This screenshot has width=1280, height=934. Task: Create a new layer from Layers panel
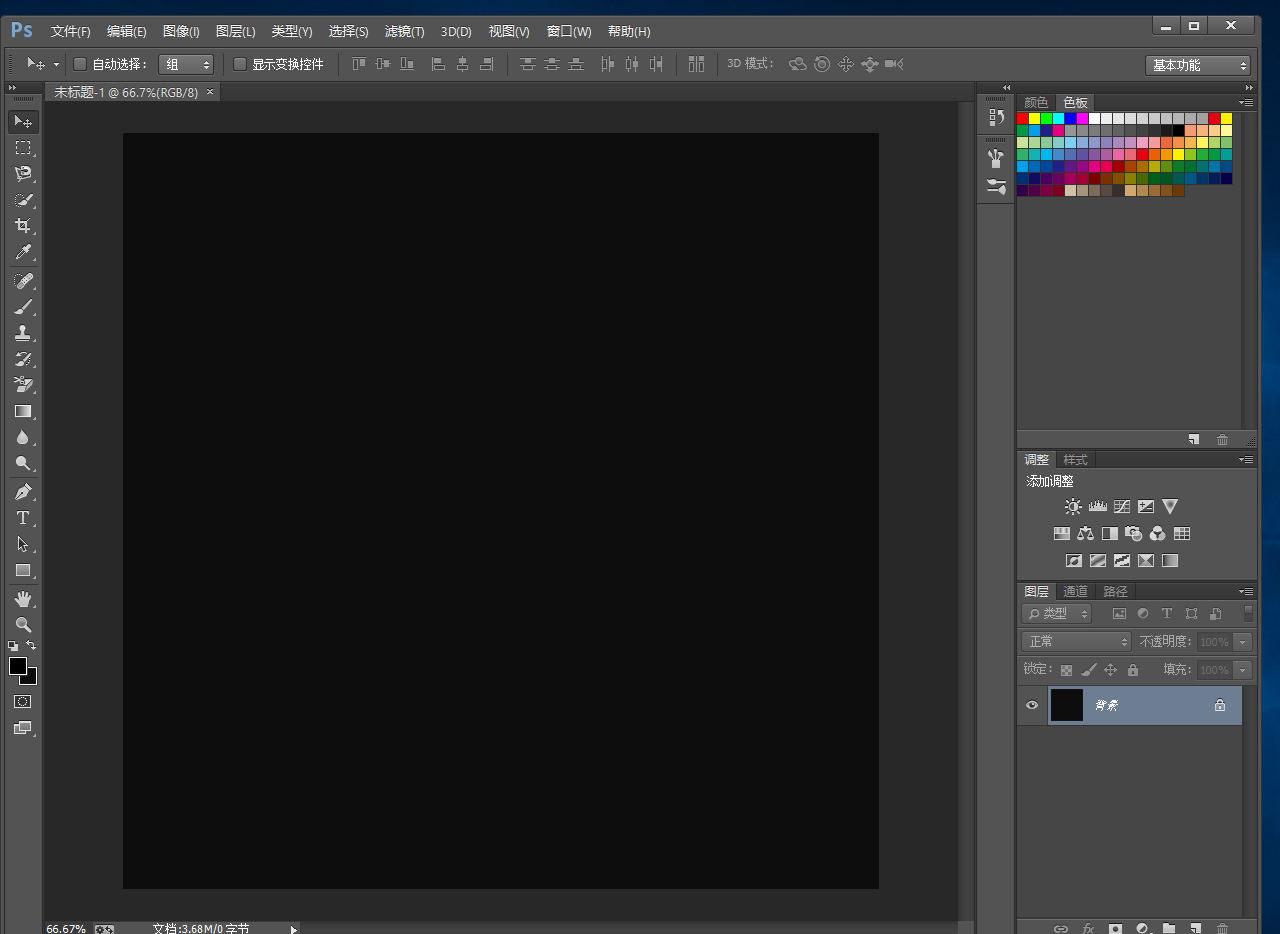click(1196, 928)
